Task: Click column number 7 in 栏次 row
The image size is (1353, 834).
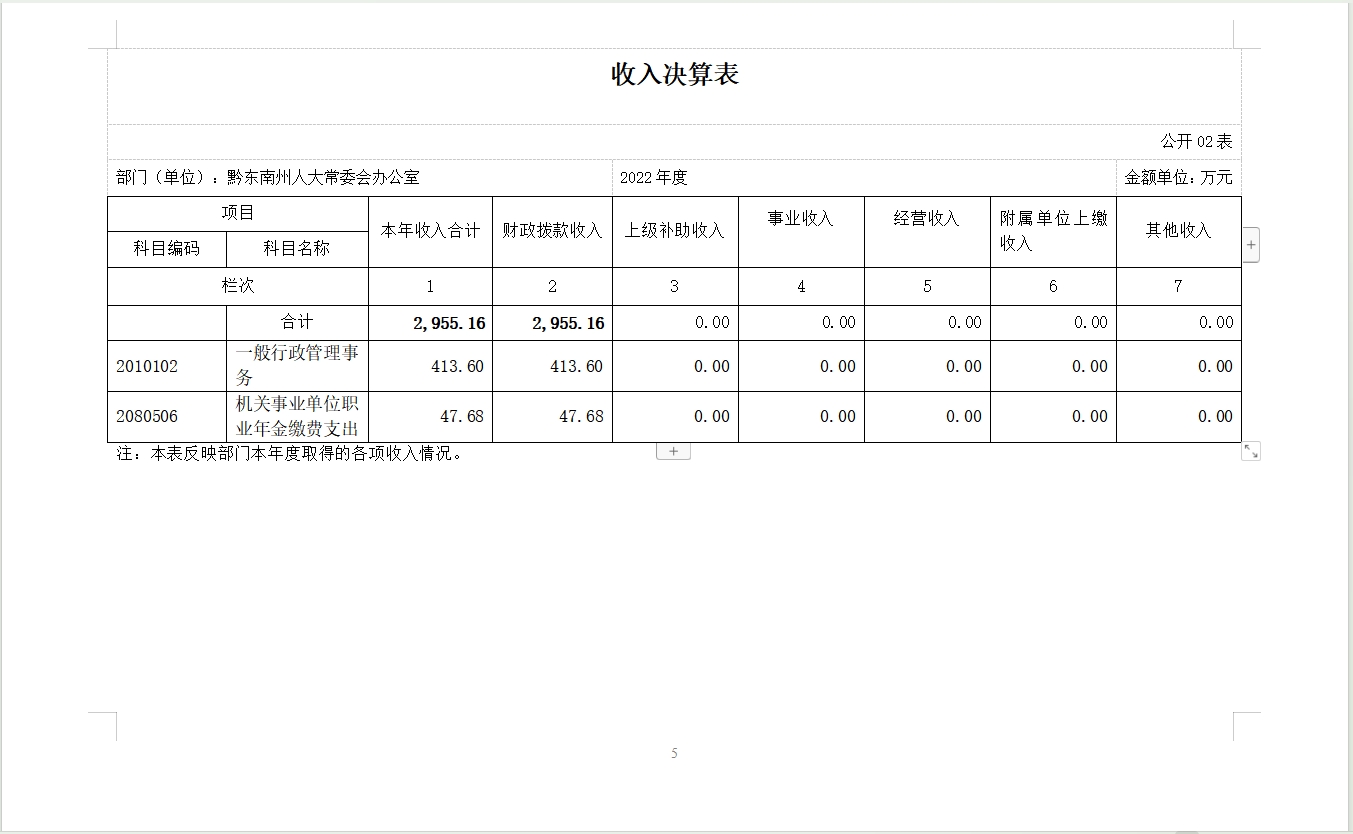Action: pos(1178,286)
